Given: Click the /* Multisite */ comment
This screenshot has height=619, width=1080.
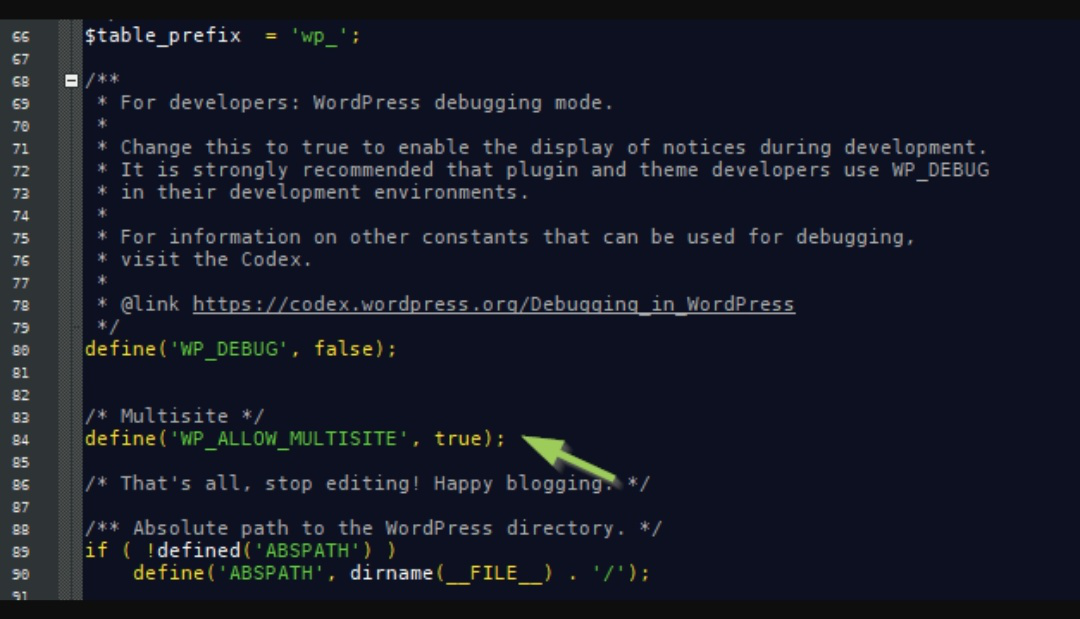Looking at the screenshot, I should click(174, 416).
